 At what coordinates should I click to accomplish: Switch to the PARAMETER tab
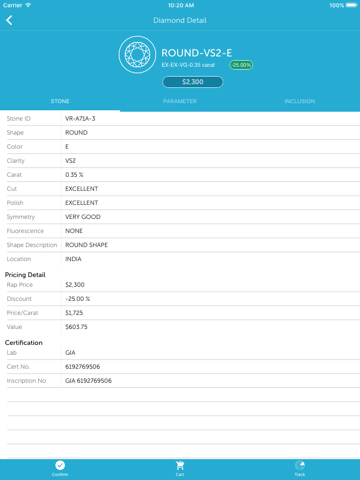point(180,101)
